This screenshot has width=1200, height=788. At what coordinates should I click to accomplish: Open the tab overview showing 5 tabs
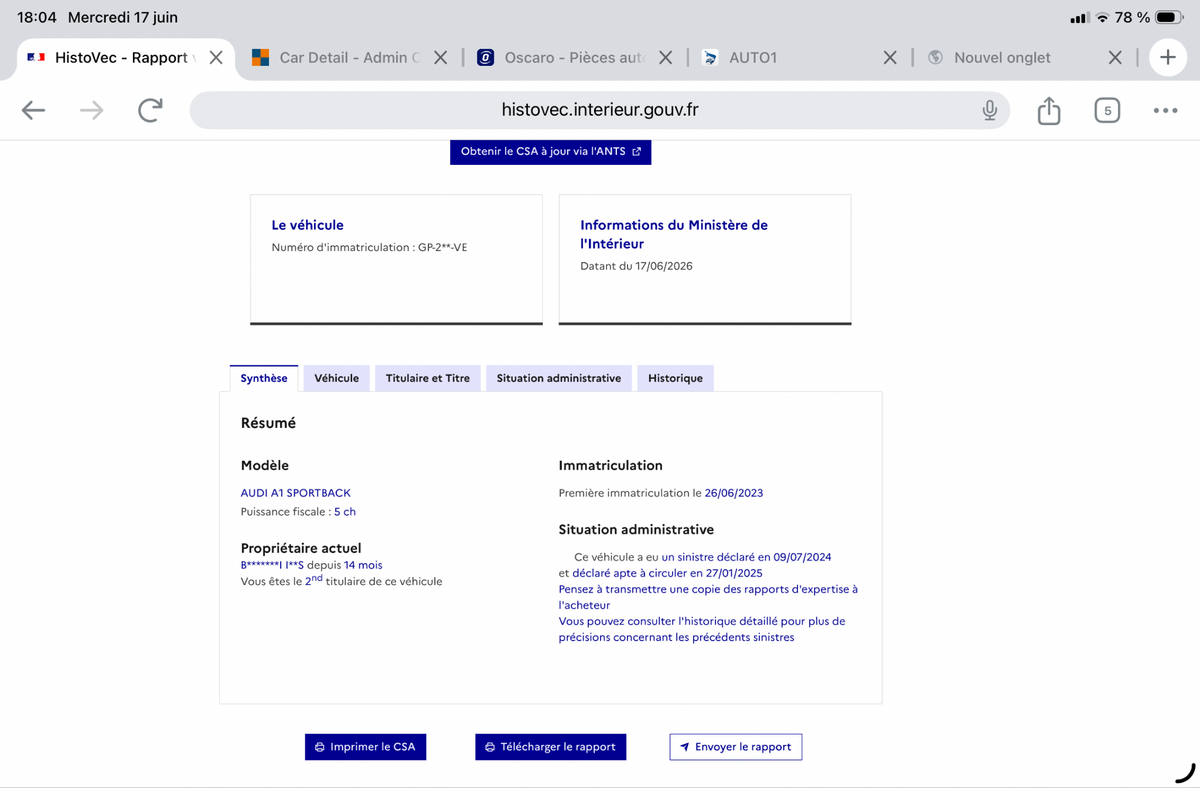(x=1106, y=110)
